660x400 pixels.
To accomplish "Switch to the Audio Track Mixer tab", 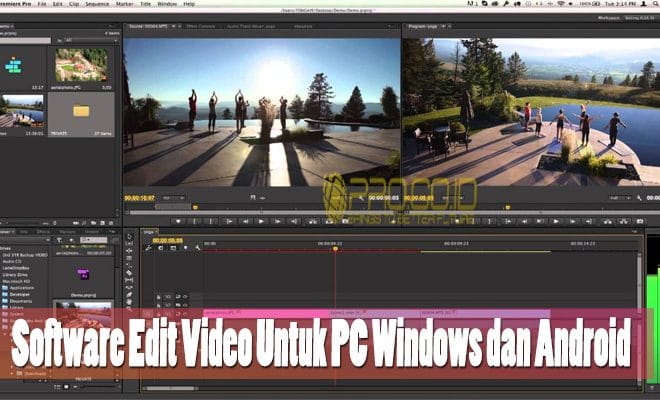I will (x=251, y=26).
